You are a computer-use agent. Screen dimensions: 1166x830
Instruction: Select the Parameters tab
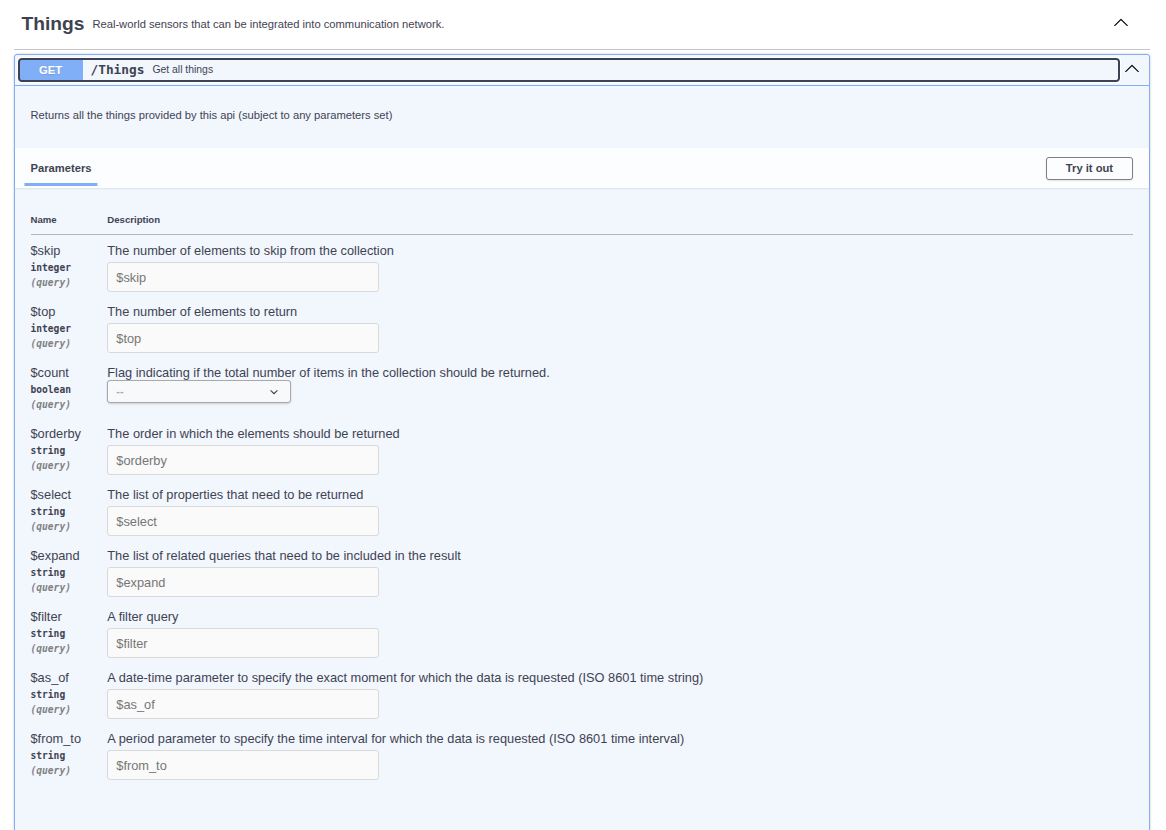pos(61,168)
